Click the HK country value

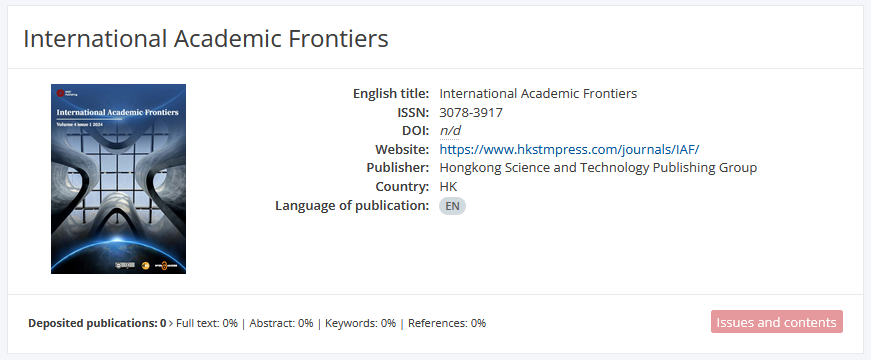click(448, 187)
